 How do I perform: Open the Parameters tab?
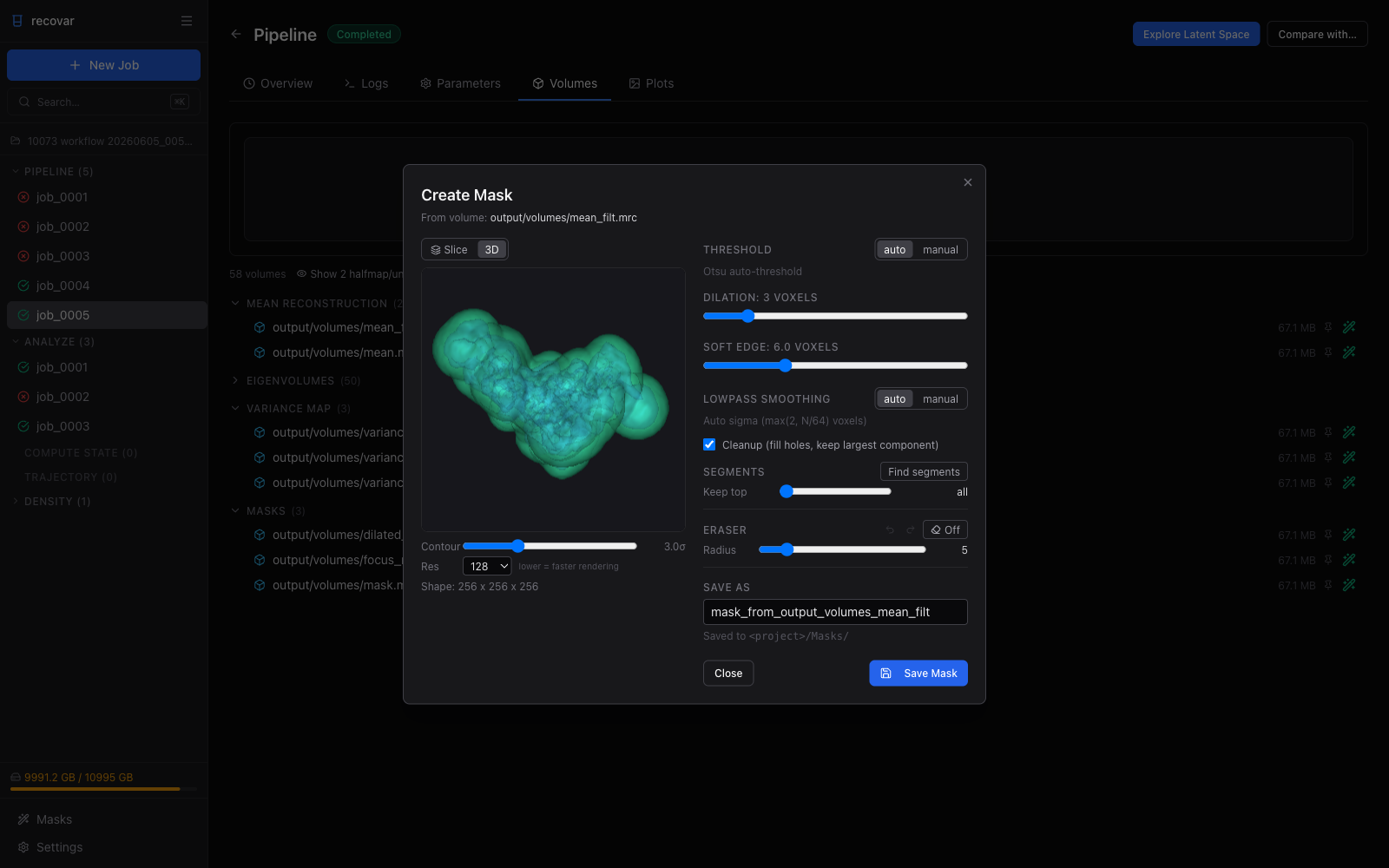pyautogui.click(x=460, y=83)
